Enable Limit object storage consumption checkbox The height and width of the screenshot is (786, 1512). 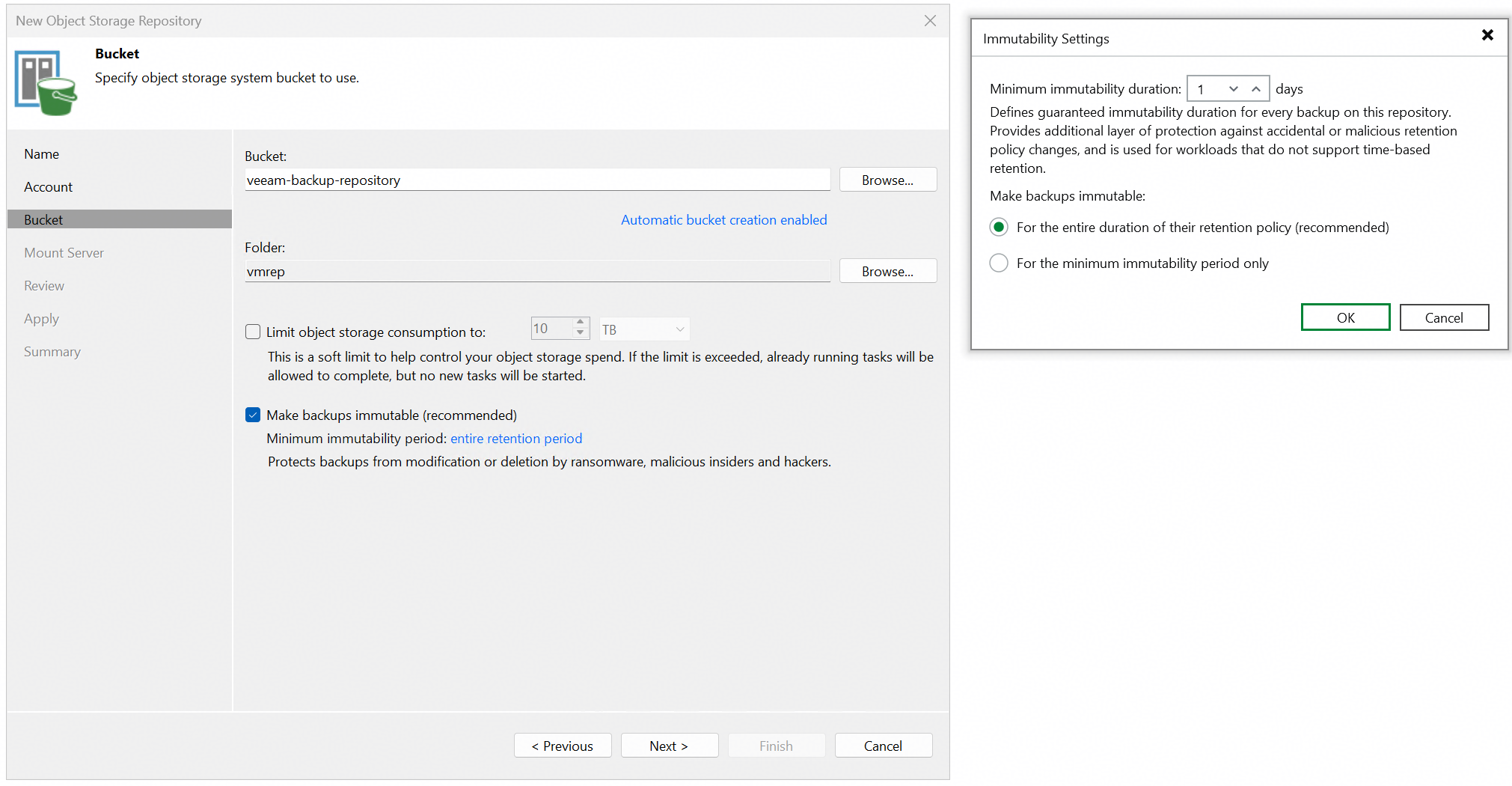pyautogui.click(x=253, y=332)
